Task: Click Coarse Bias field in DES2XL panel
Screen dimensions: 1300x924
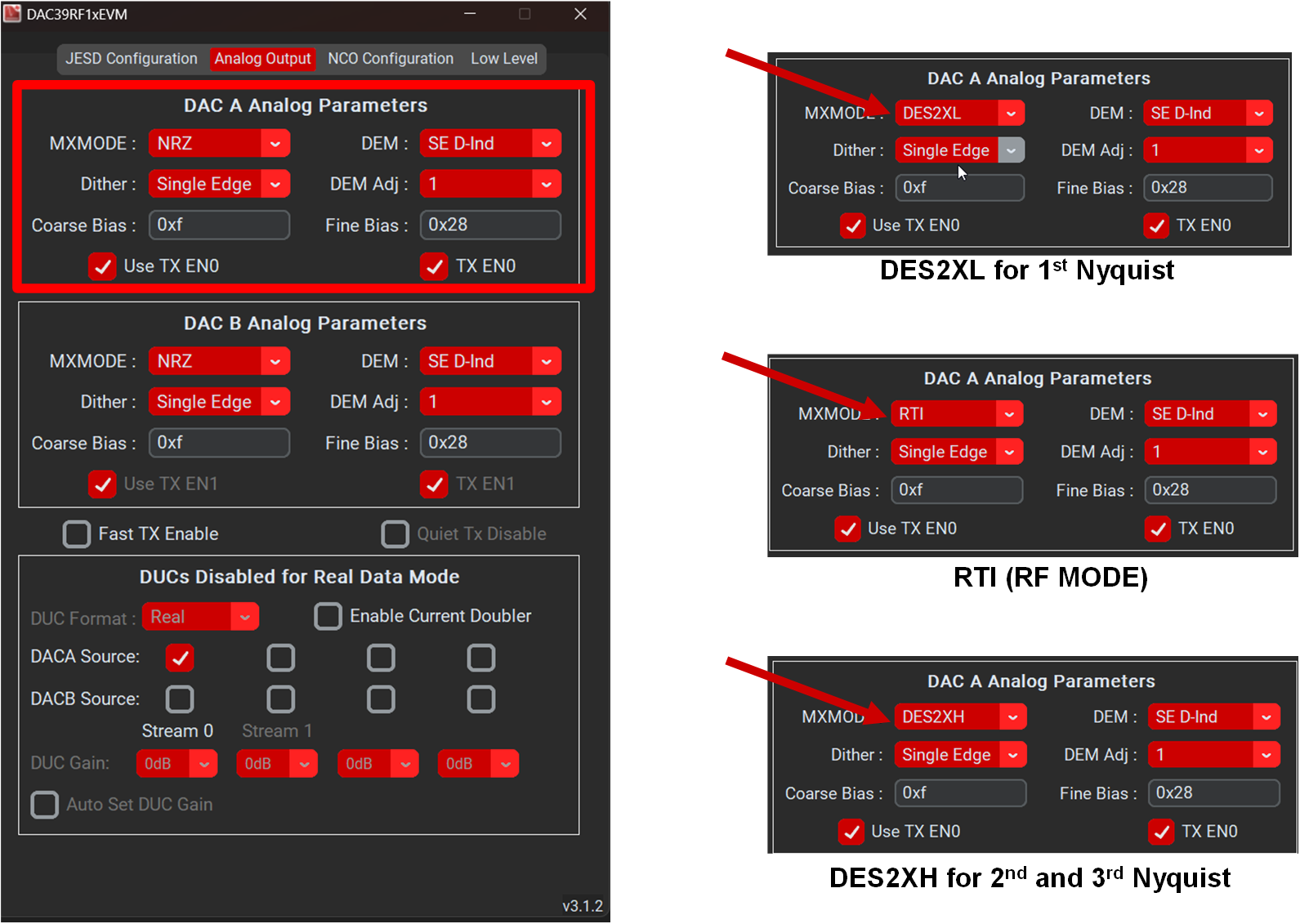Action: point(959,188)
